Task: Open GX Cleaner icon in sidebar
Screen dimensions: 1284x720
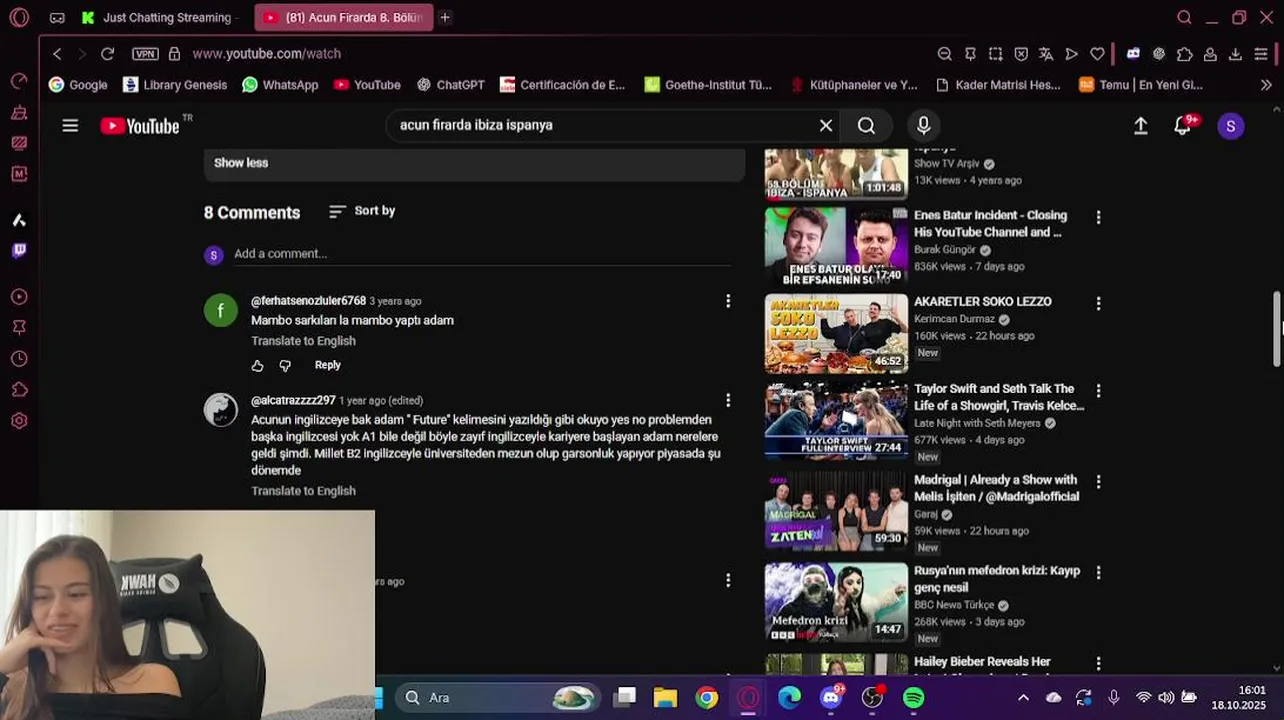Action: click(x=19, y=112)
